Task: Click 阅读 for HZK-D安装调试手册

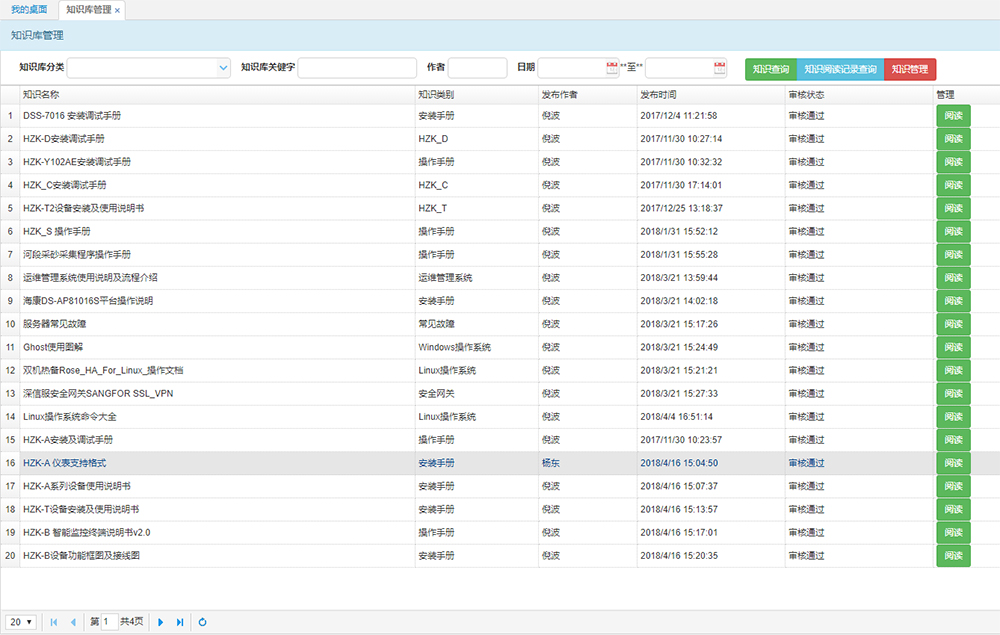Action: pyautogui.click(x=953, y=139)
